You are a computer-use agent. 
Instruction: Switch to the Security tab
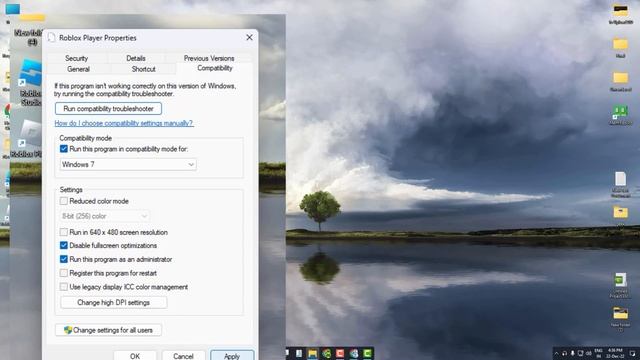tap(76, 58)
